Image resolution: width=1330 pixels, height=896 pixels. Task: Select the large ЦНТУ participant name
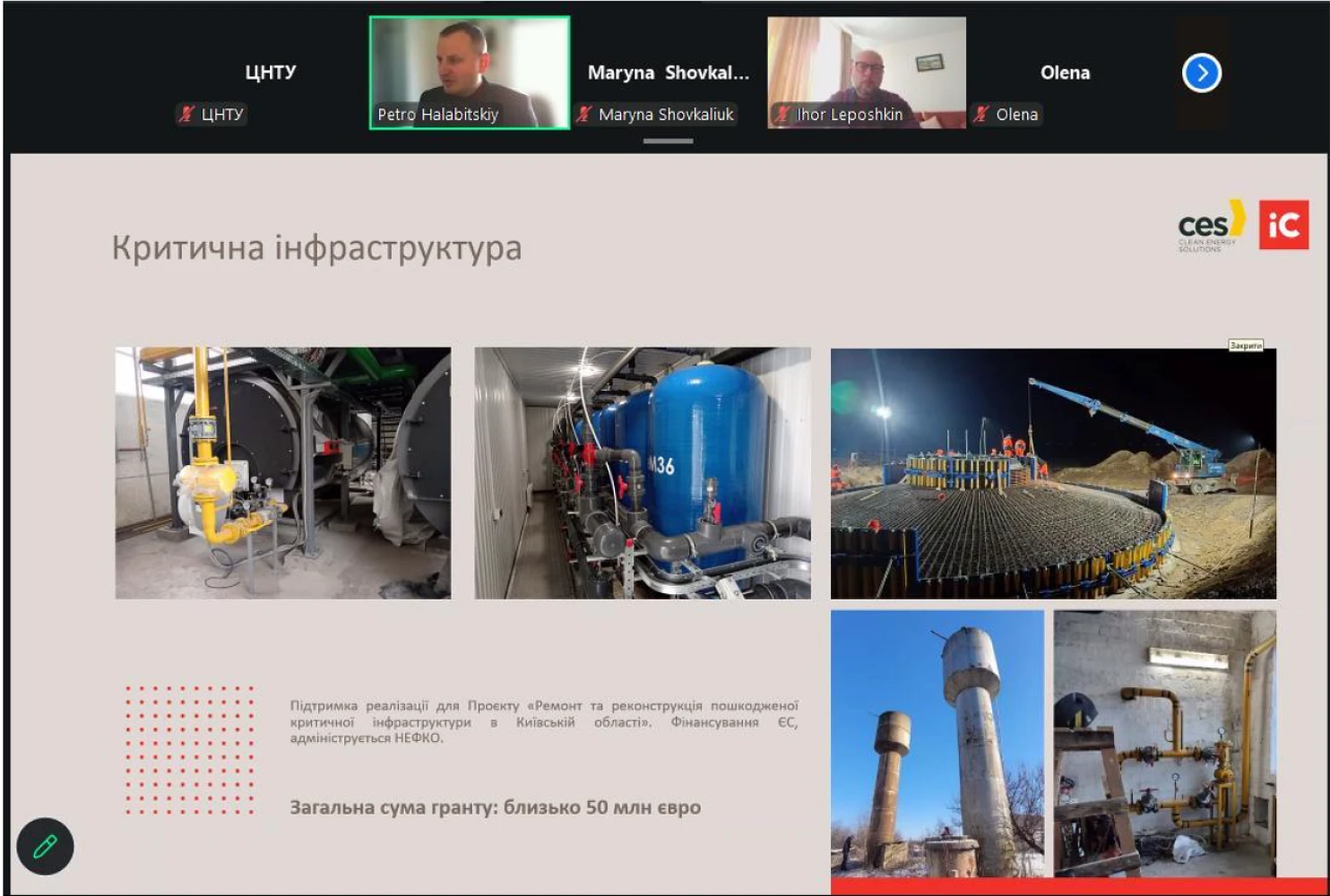coord(270,73)
